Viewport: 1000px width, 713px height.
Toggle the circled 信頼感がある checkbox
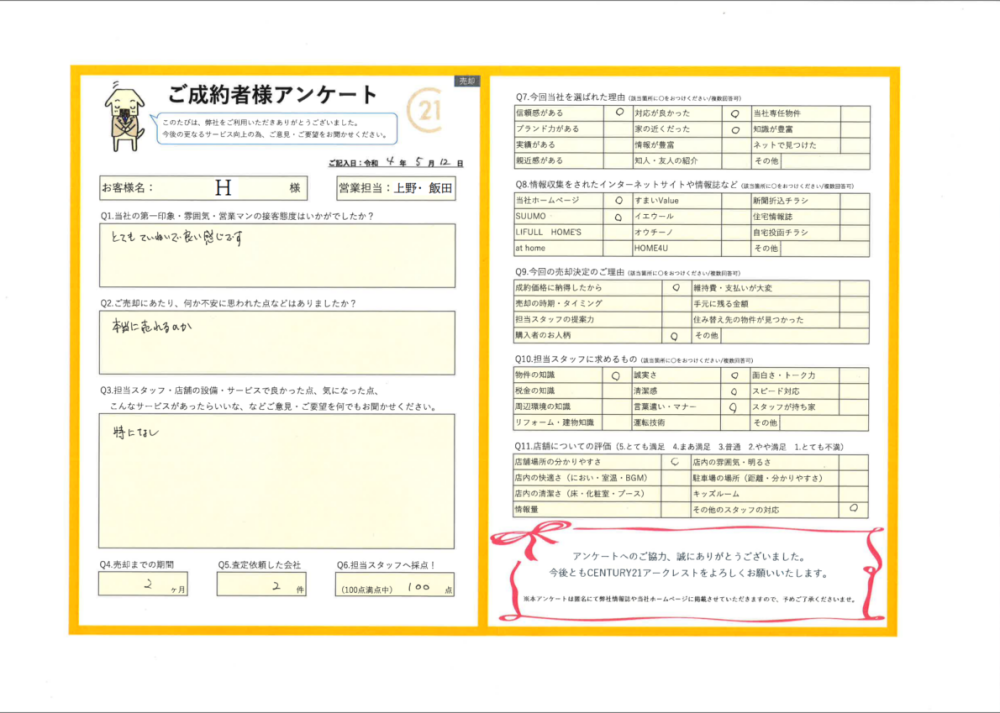(619, 113)
